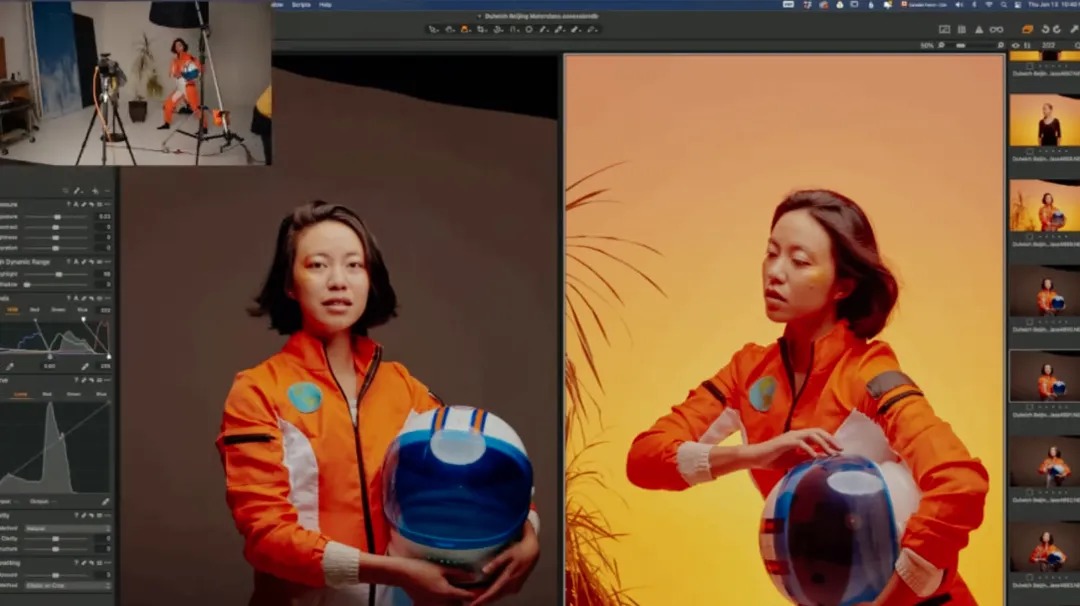1080x606 pixels.
Task: Click the Levels midtone value field 0.00
Action: point(50,366)
